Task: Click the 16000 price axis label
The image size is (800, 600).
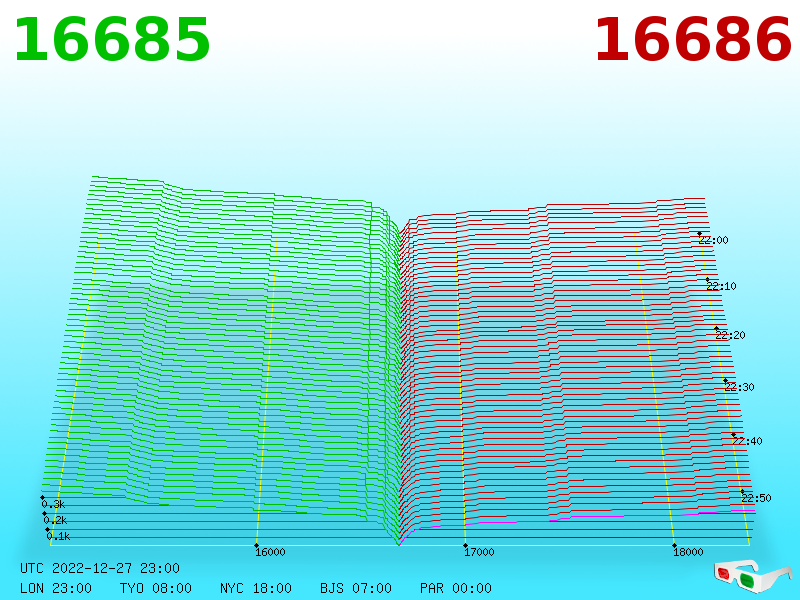Action: [270, 552]
